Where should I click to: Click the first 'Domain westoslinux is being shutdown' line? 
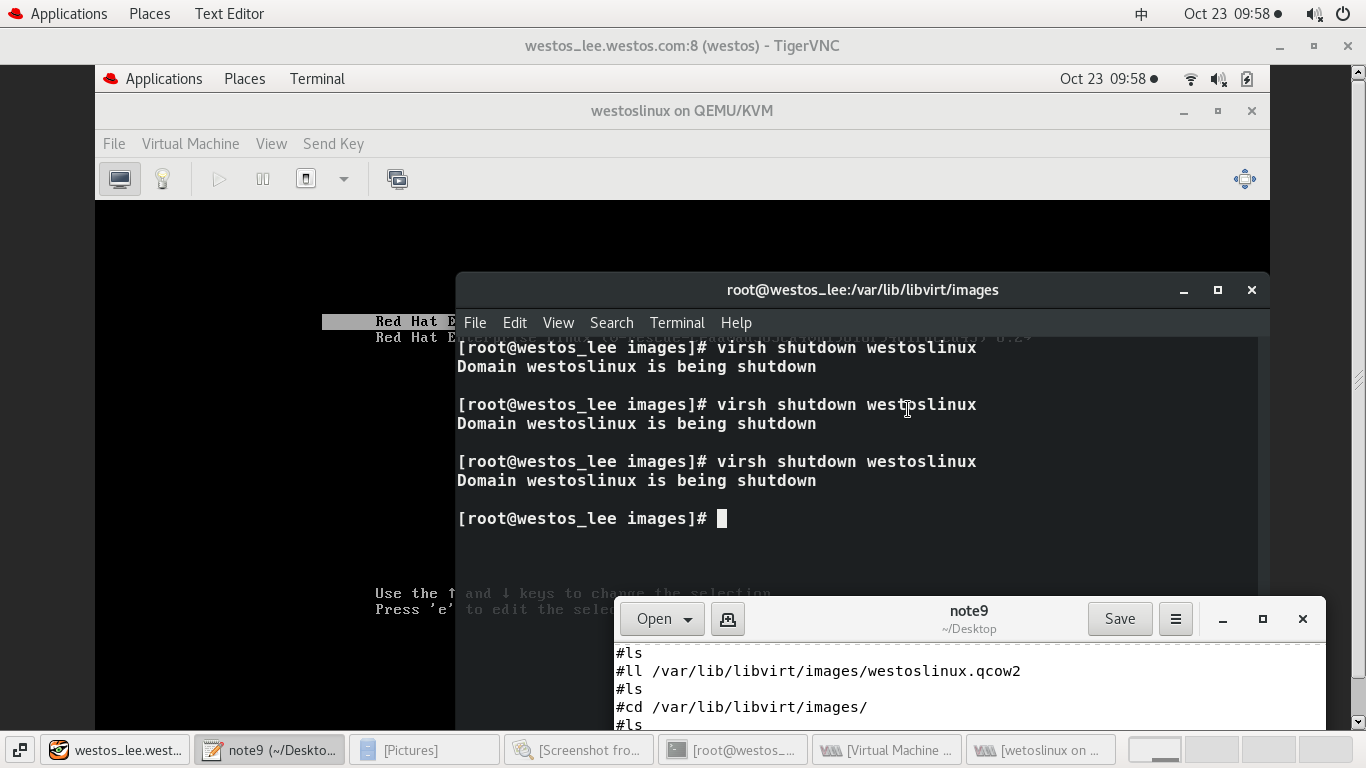636,367
